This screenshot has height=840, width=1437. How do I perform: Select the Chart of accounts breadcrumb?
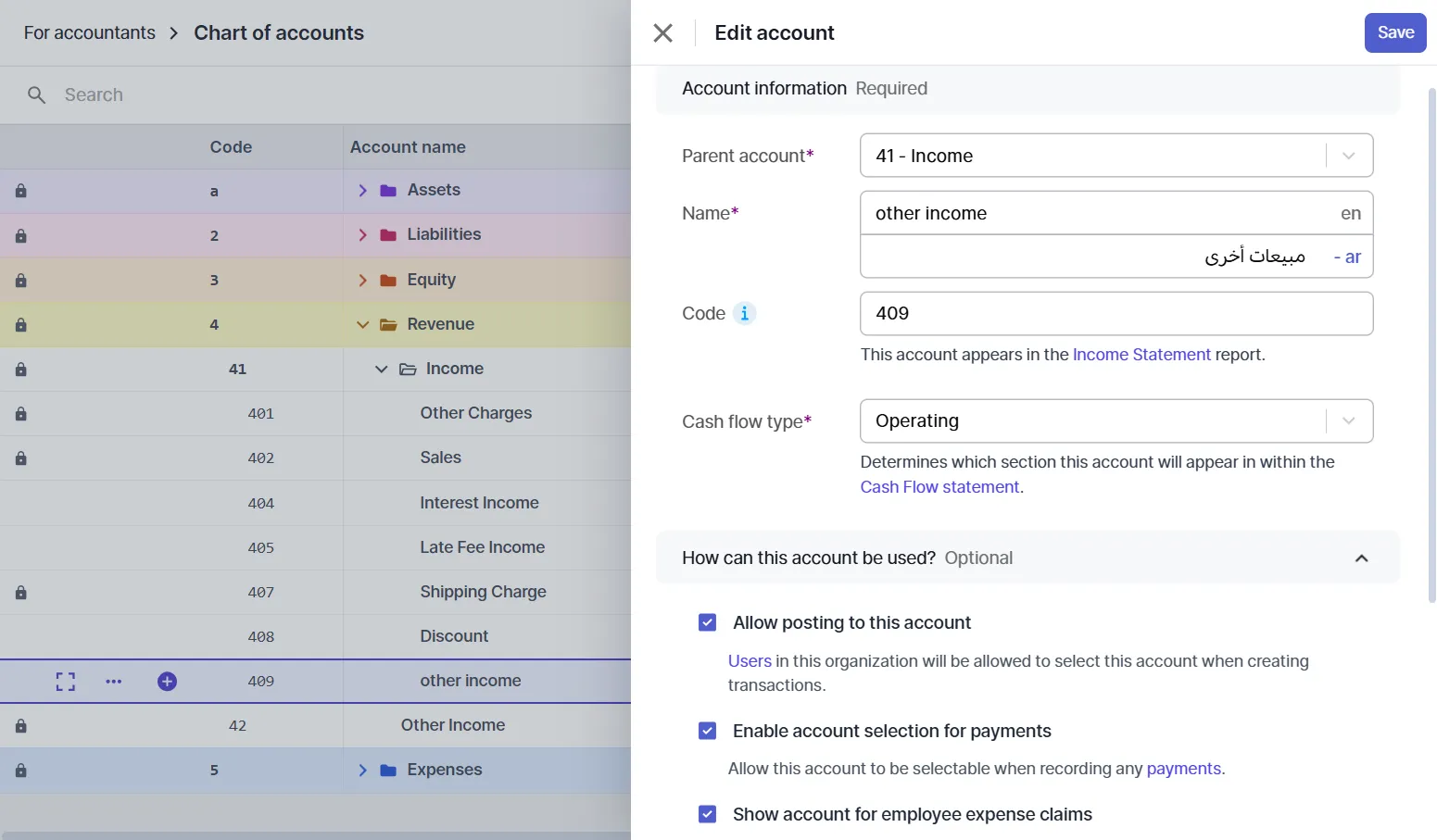278,32
